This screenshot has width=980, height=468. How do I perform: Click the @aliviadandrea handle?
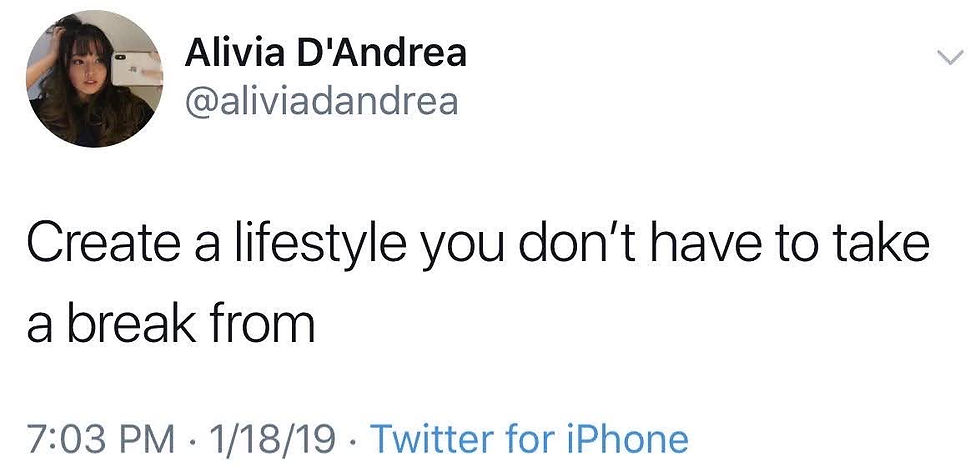pyautogui.click(x=321, y=100)
